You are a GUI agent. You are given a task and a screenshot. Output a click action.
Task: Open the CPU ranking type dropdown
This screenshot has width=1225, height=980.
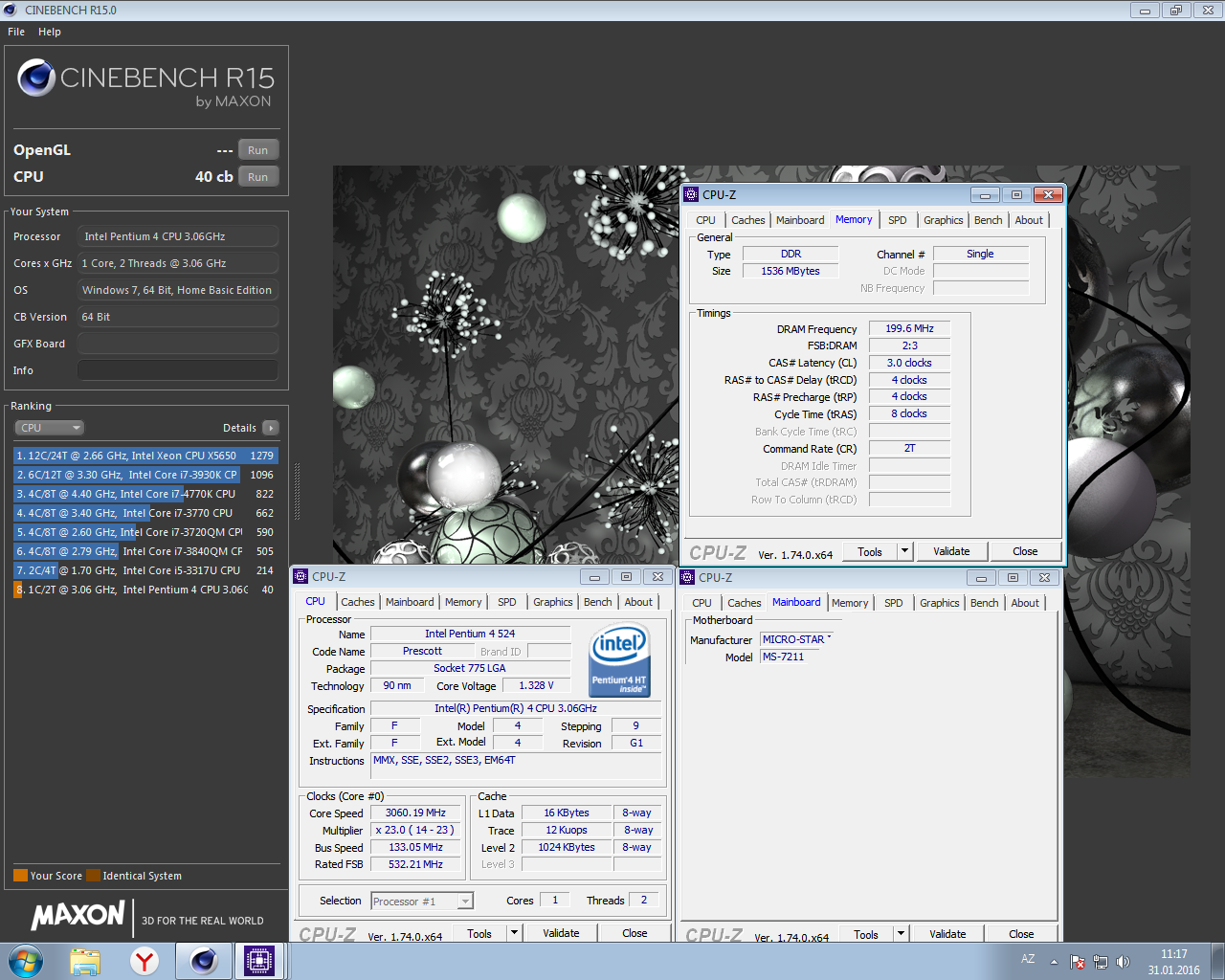pos(49,428)
